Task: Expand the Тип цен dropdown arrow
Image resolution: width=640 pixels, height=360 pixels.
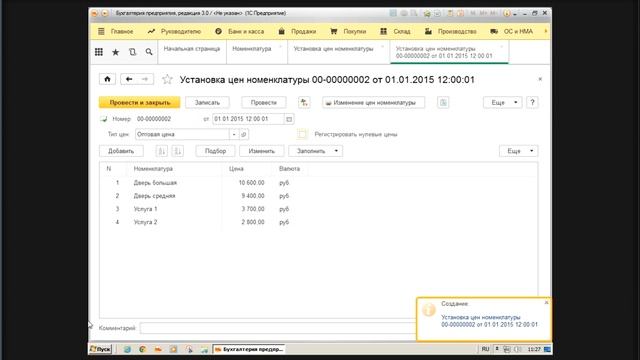Action: click(x=234, y=134)
